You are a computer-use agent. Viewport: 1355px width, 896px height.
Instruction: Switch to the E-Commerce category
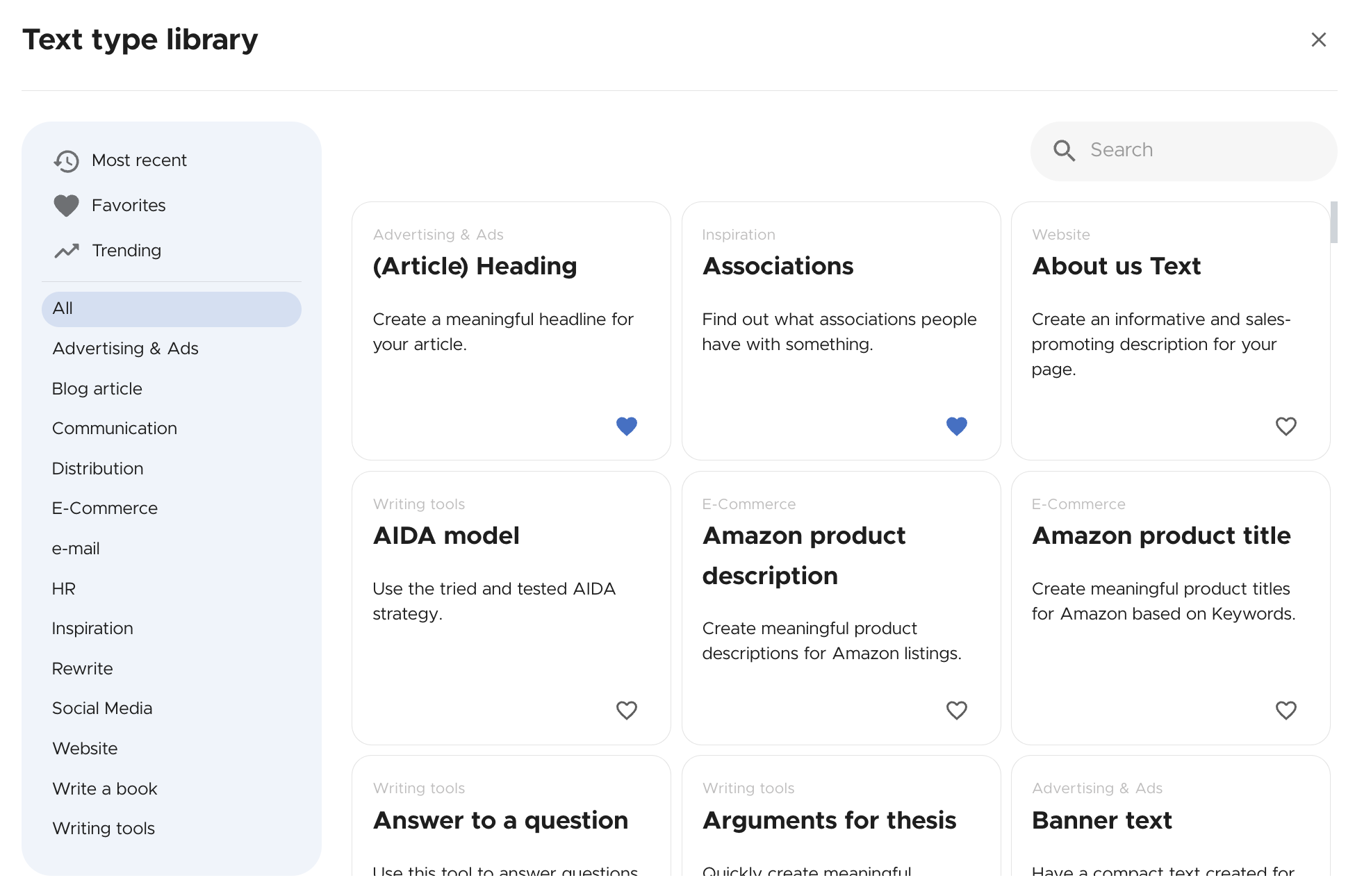(x=104, y=508)
